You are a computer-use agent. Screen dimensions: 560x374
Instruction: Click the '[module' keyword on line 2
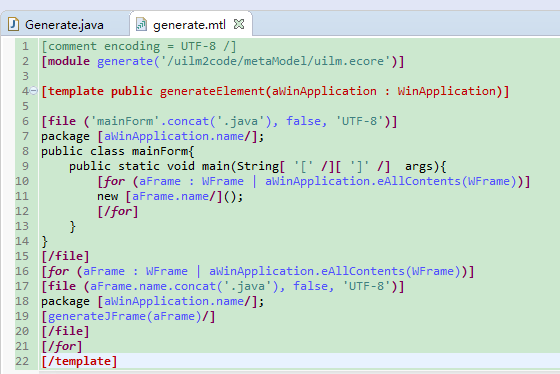(x=65, y=61)
